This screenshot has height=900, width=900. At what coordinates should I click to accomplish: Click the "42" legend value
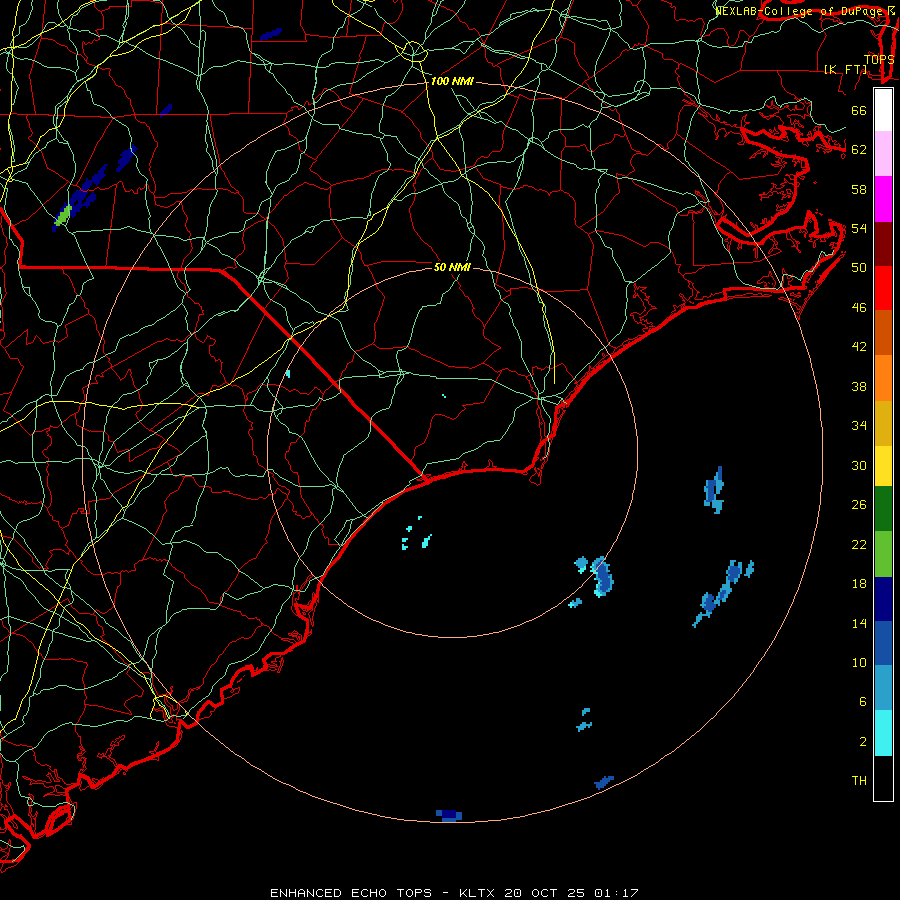pos(859,347)
